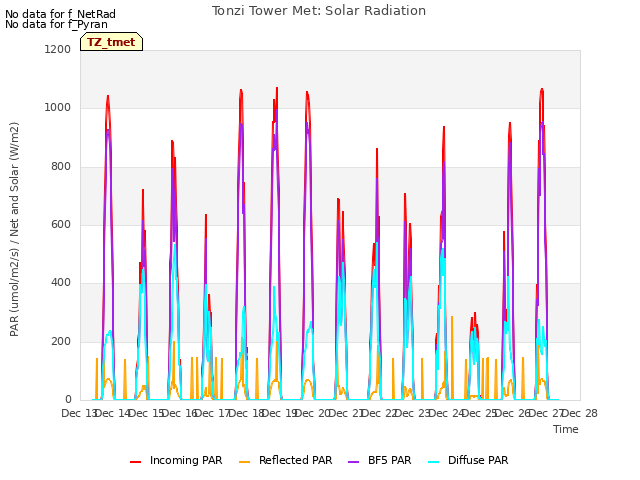The width and height of the screenshot is (640, 480).
Task: Click the purple BF5 PAR legend swatch
Action: point(353,462)
